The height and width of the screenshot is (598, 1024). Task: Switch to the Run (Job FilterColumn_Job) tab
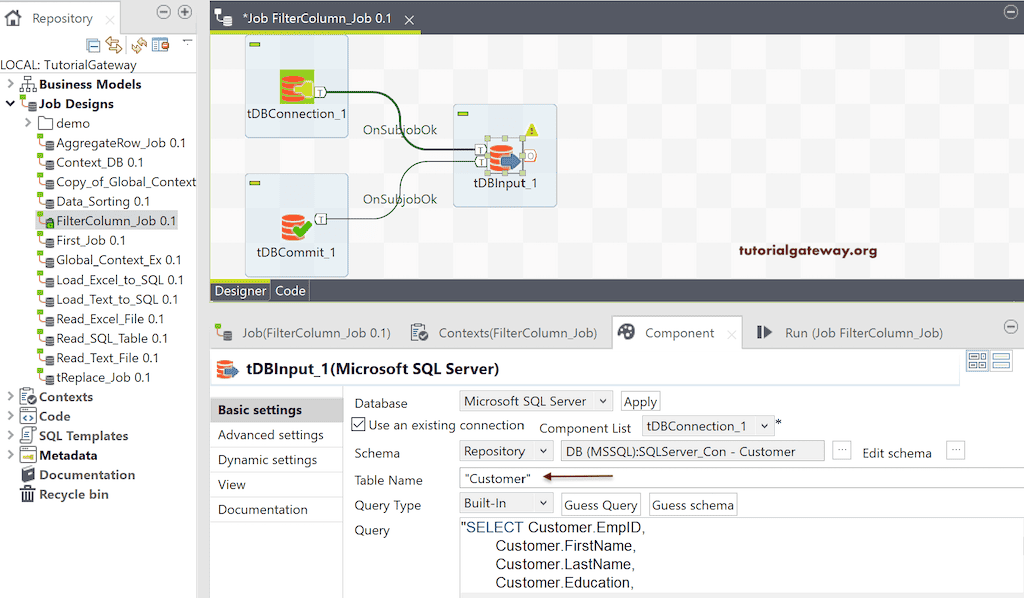point(850,333)
